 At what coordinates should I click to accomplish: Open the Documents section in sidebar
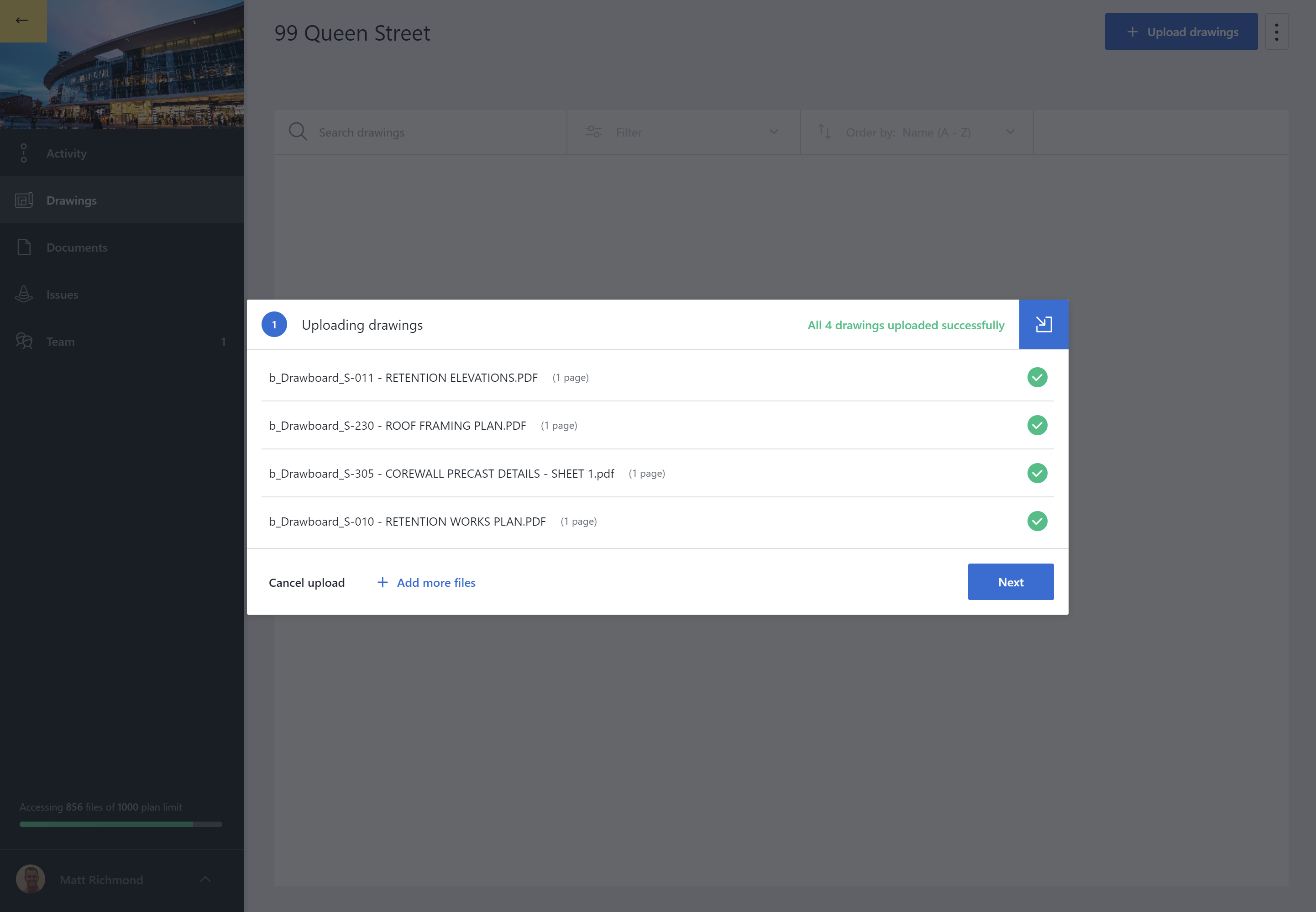click(122, 248)
